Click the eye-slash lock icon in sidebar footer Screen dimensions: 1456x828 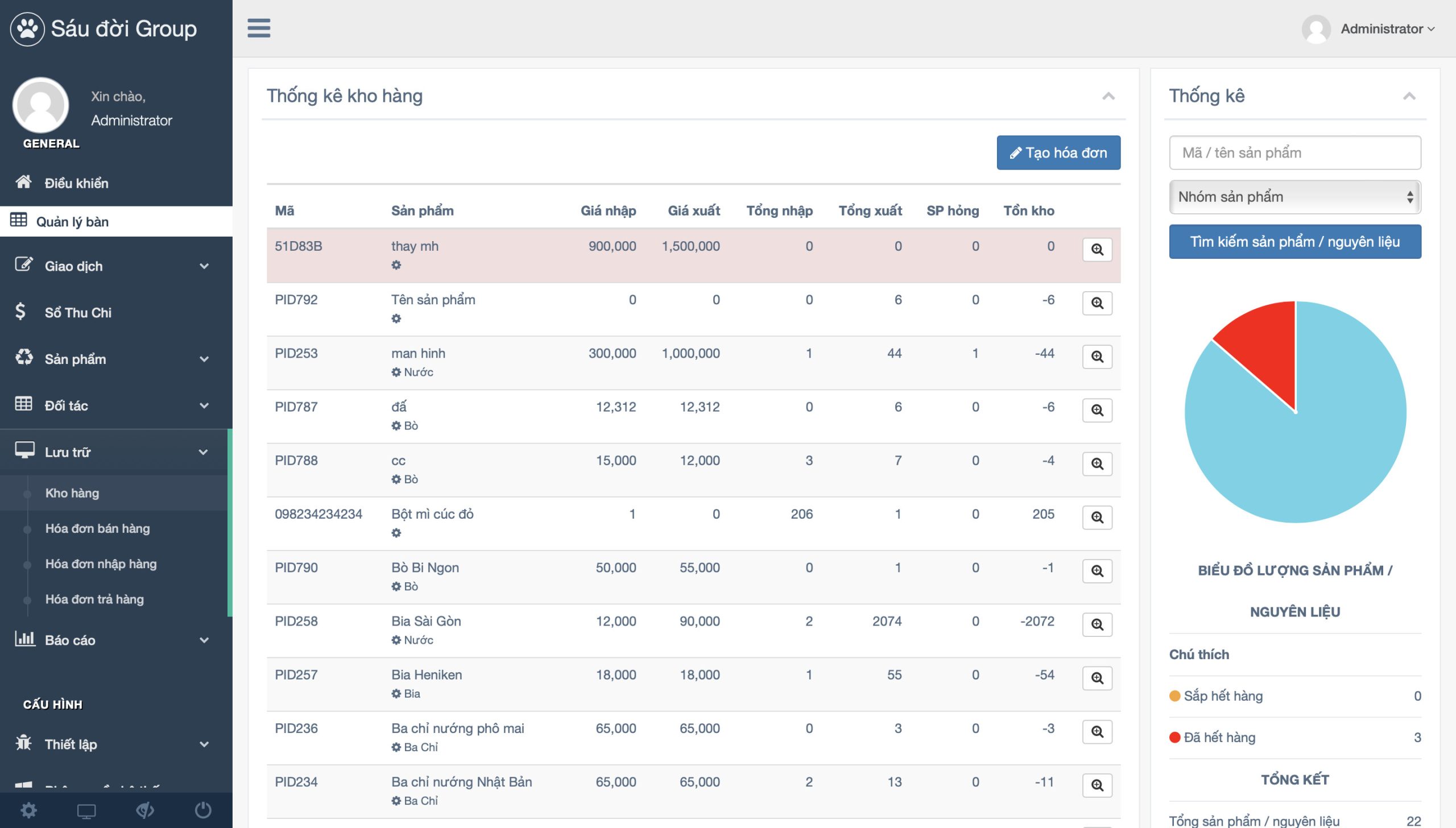pyautogui.click(x=145, y=810)
